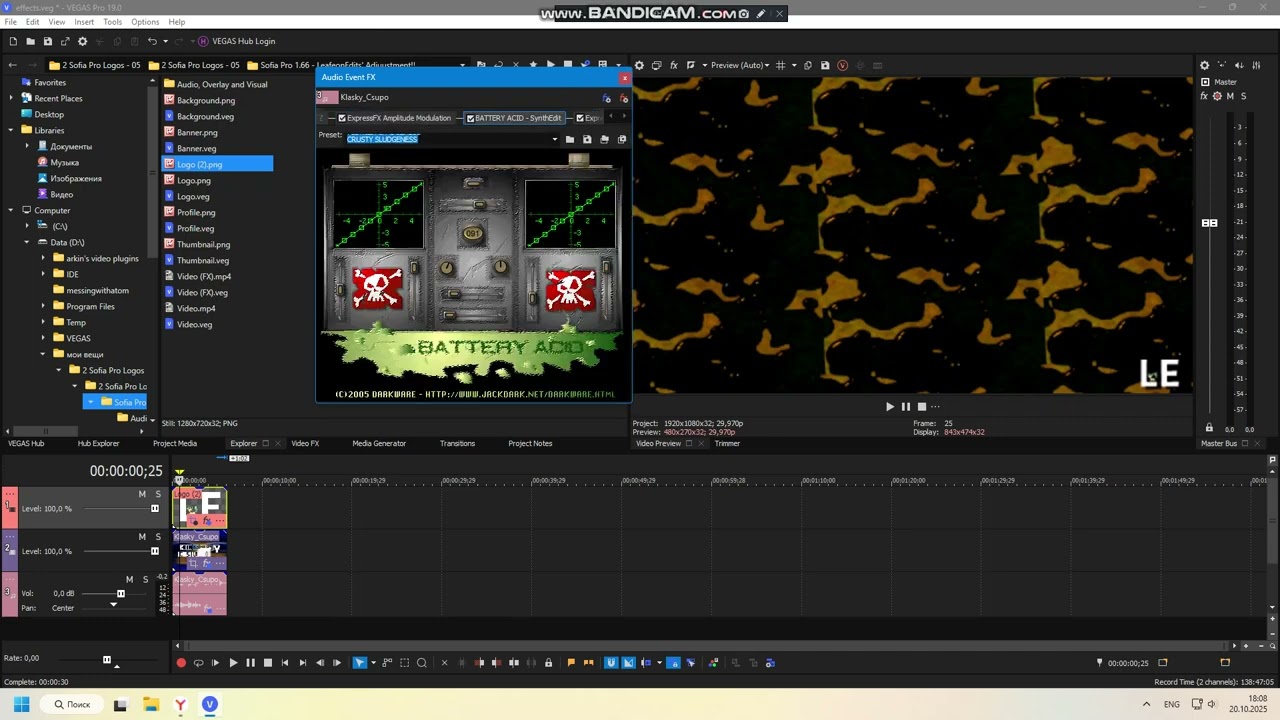Switch to the Project Media tab
1280x720 pixels.
(175, 443)
